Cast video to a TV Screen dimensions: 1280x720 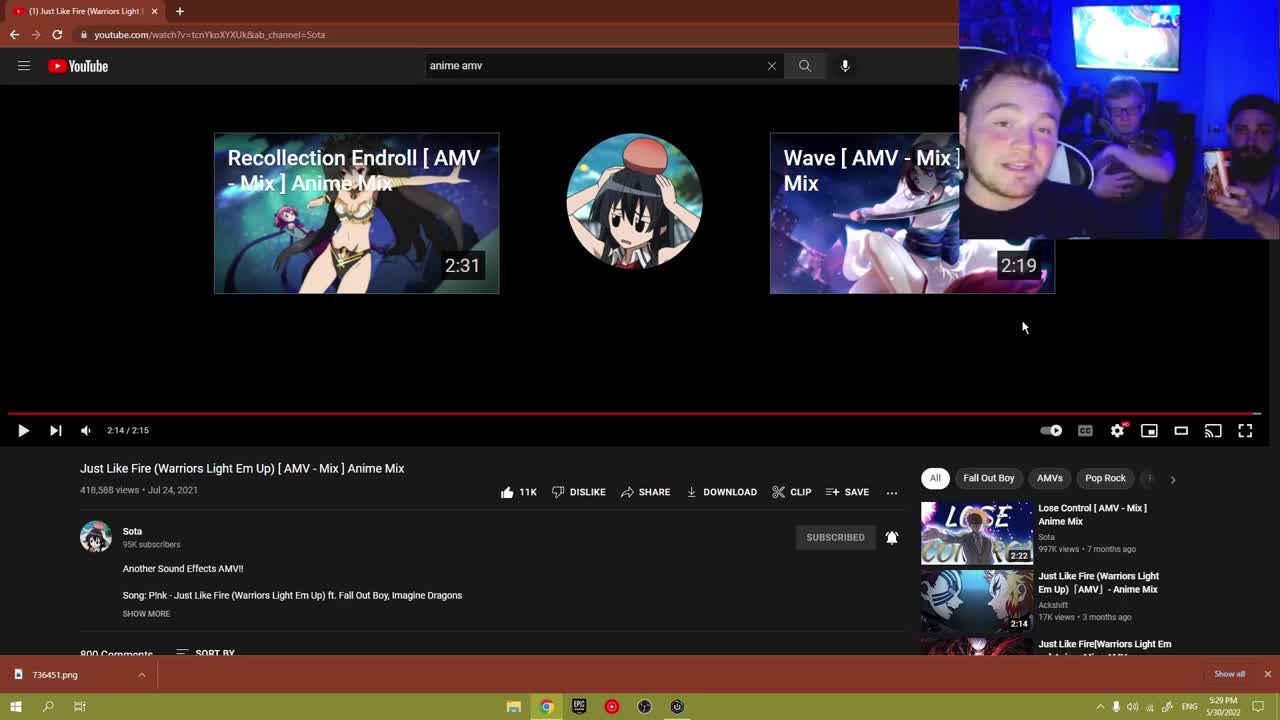point(1213,431)
